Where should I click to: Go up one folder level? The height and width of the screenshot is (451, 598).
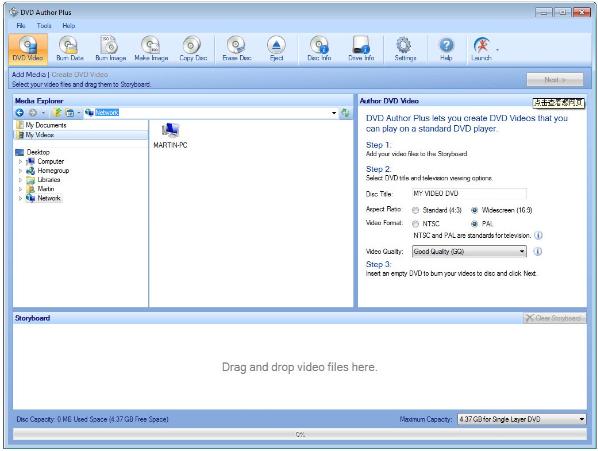[x=57, y=112]
